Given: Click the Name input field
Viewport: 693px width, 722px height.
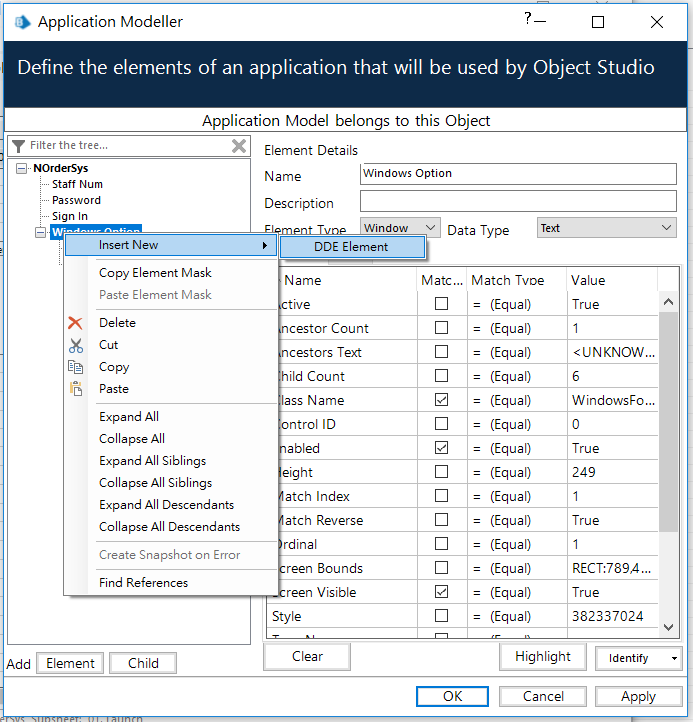Looking at the screenshot, I should 518,174.
